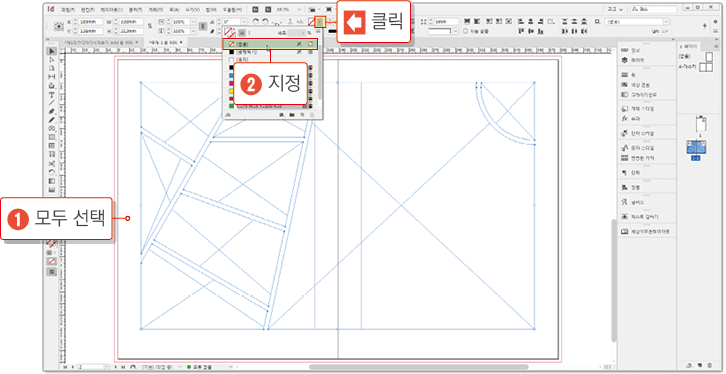Viewport: 726px width, 374px height.
Task: Switch to the Pages panel tab
Action: (689, 46)
